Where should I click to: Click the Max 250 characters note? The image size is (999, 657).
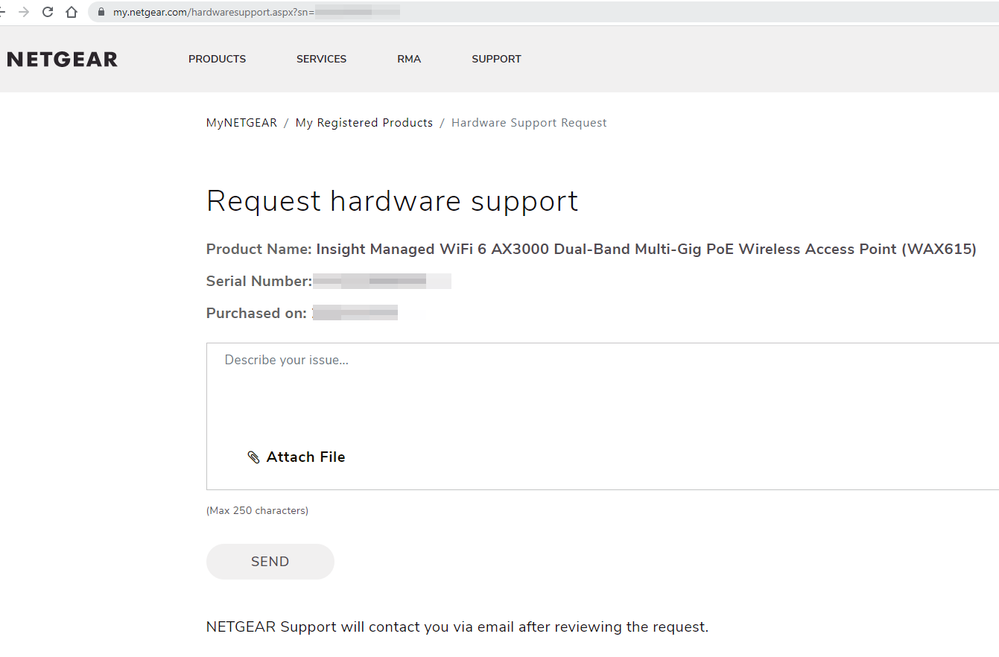(x=257, y=511)
